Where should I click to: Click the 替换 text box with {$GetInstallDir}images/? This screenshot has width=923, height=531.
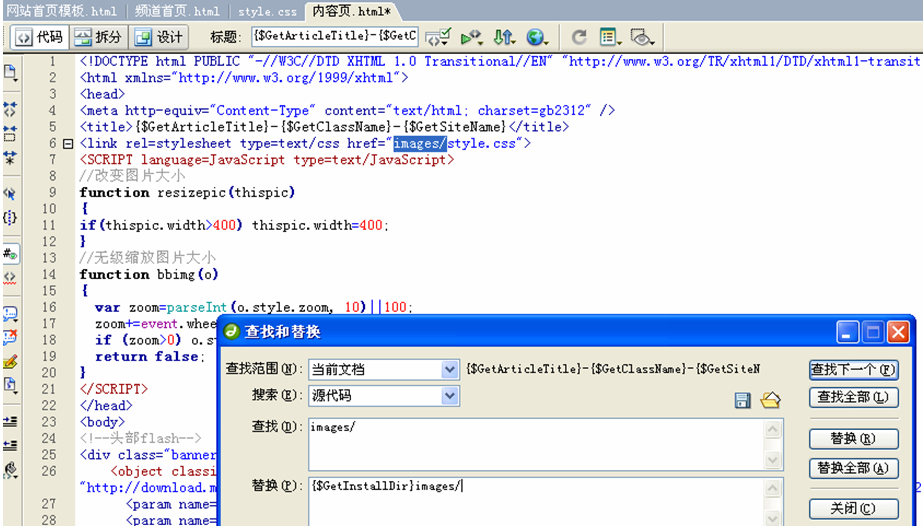(x=536, y=502)
